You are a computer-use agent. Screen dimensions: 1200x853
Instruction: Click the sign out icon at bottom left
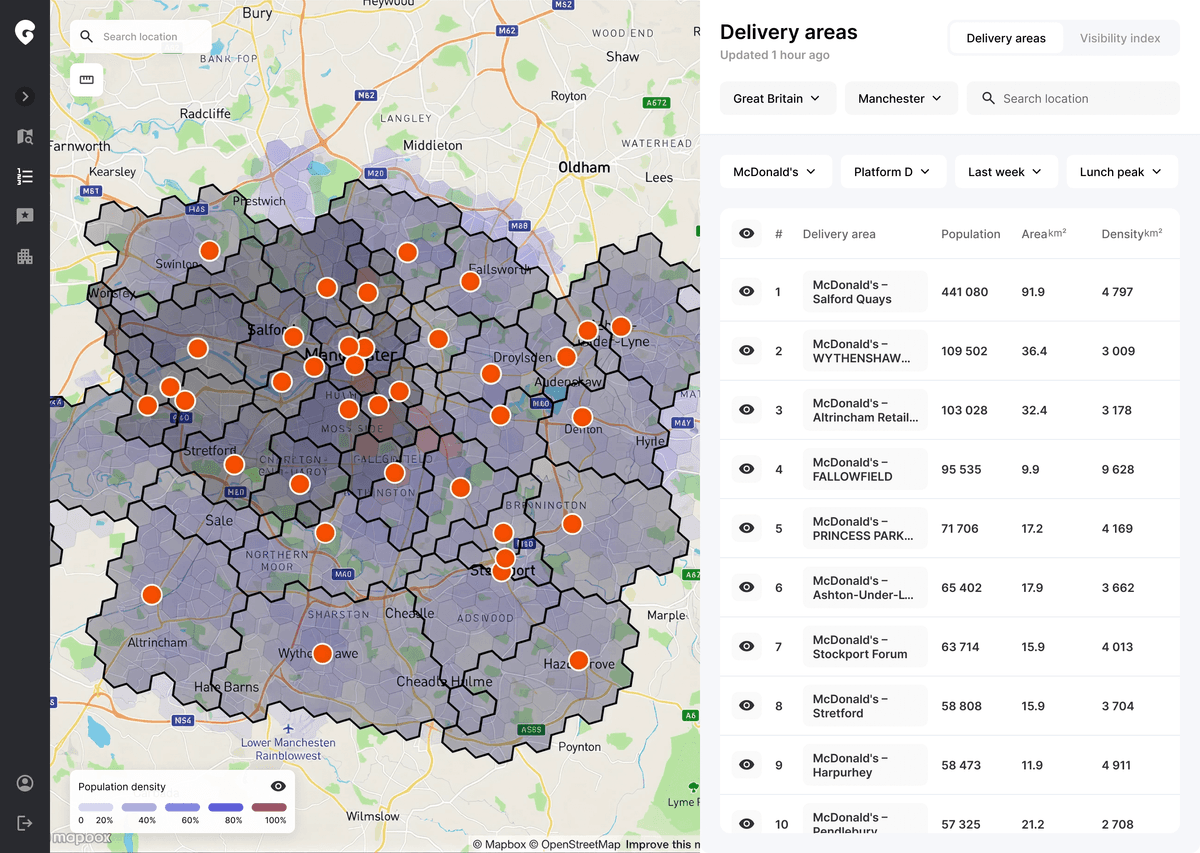[x=24, y=822]
